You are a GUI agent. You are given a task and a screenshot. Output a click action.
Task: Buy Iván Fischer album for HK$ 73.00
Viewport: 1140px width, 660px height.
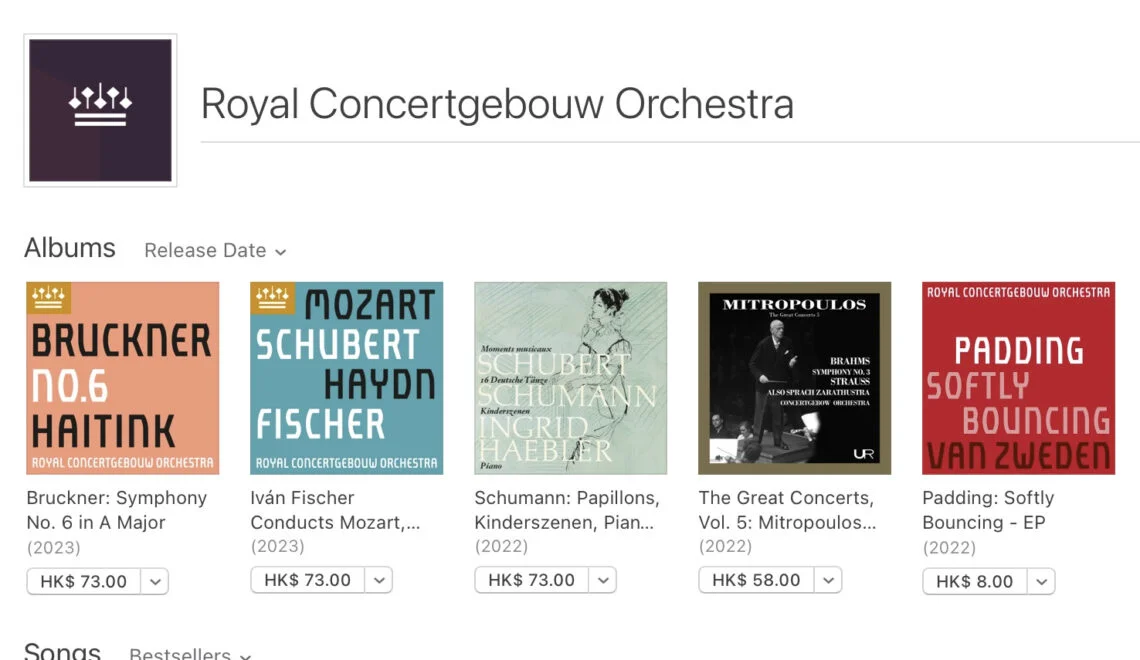308,580
